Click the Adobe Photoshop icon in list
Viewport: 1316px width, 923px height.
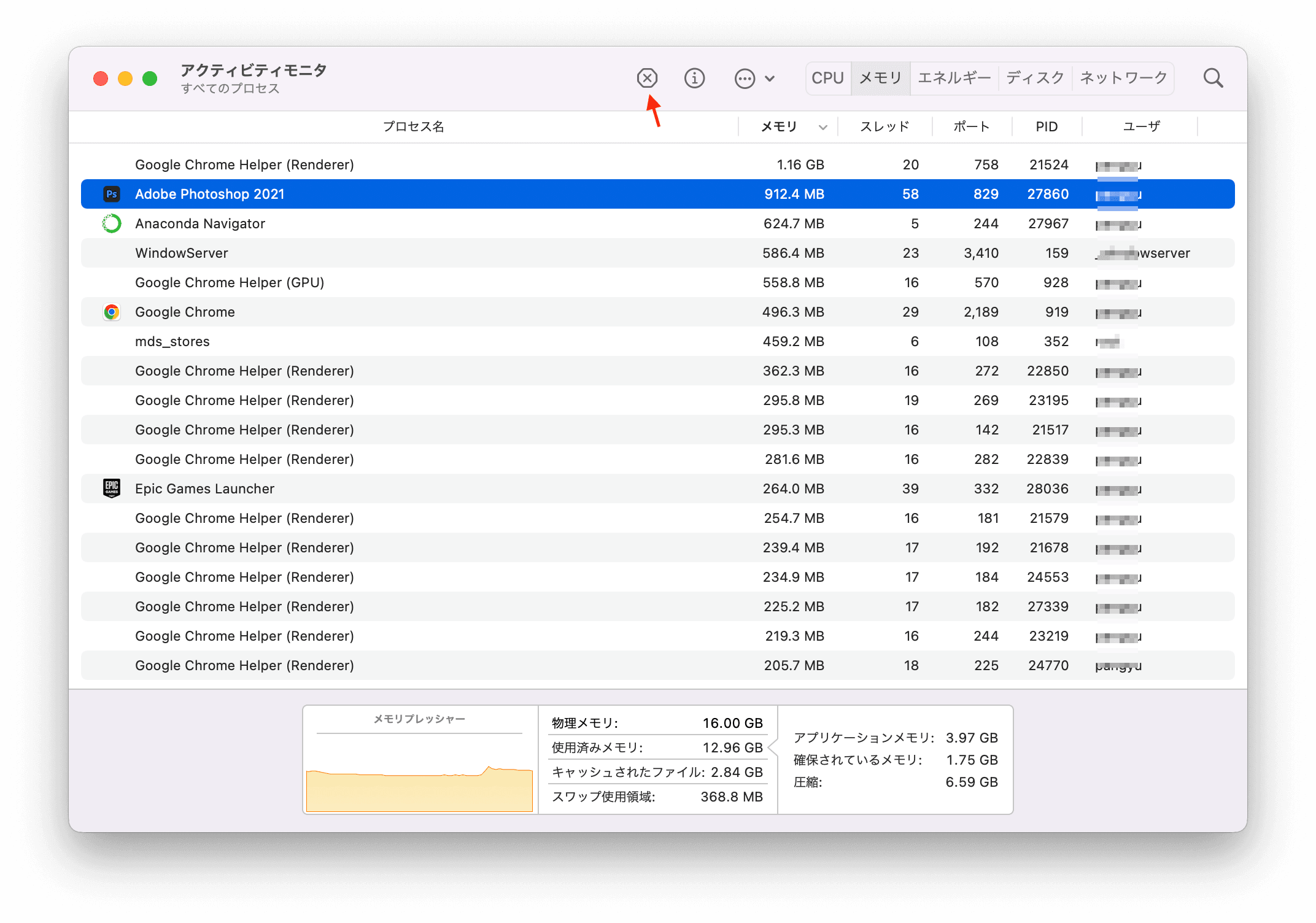tap(112, 194)
